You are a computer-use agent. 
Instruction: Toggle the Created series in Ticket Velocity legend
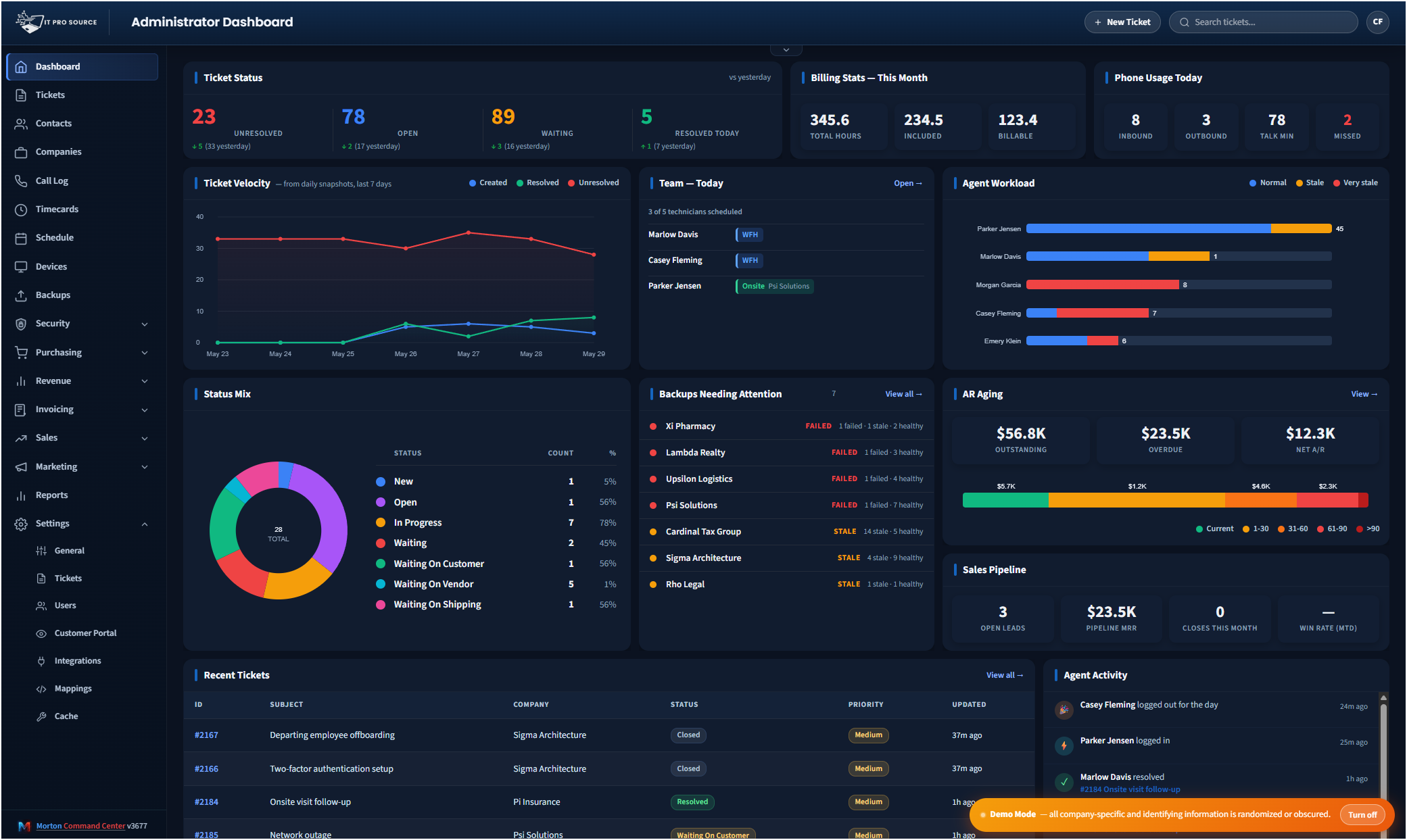pos(488,183)
